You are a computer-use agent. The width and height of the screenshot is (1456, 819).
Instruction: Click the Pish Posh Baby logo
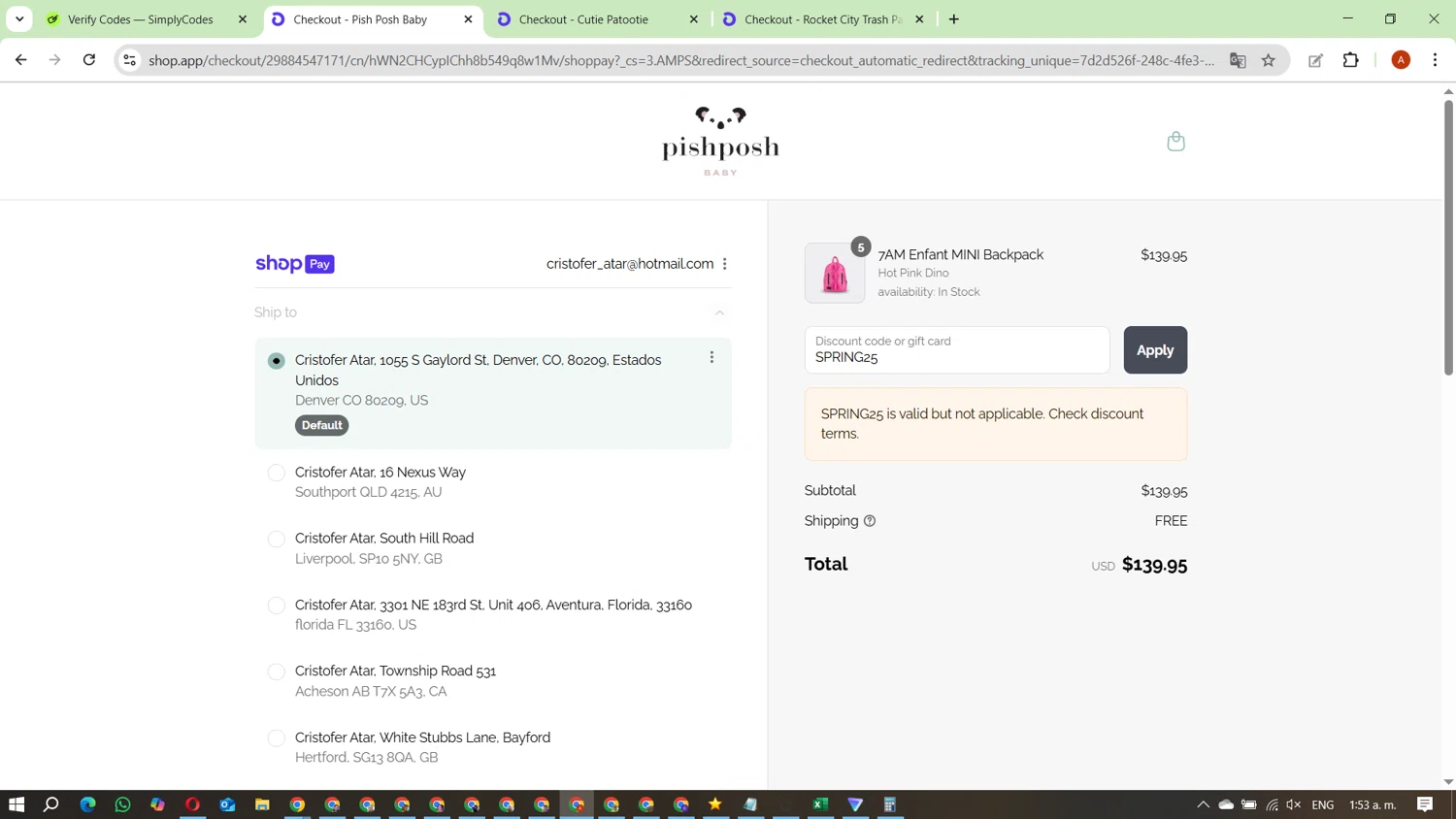tap(720, 142)
